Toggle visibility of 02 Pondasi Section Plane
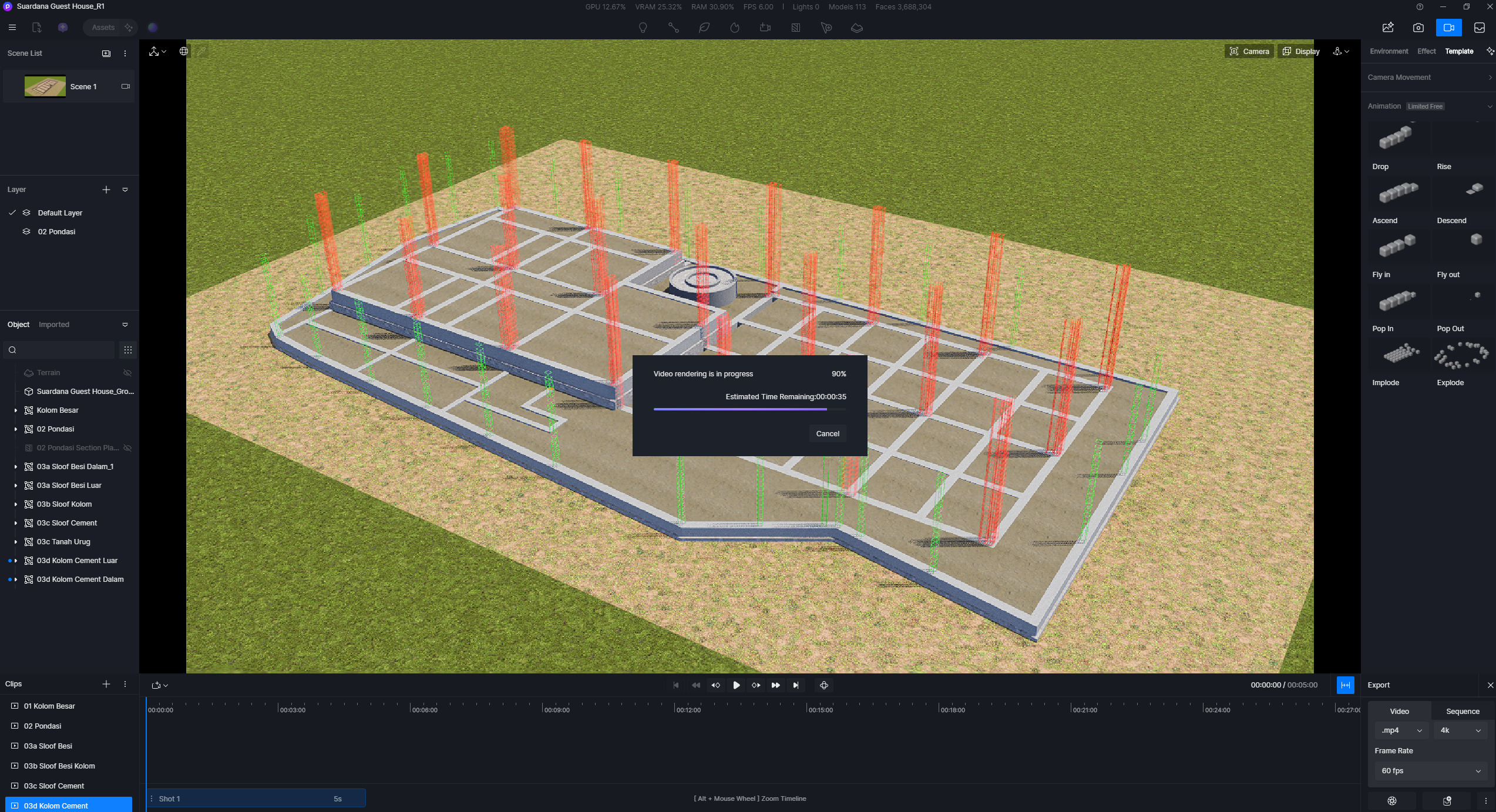Image resolution: width=1496 pixels, height=812 pixels. [127, 448]
